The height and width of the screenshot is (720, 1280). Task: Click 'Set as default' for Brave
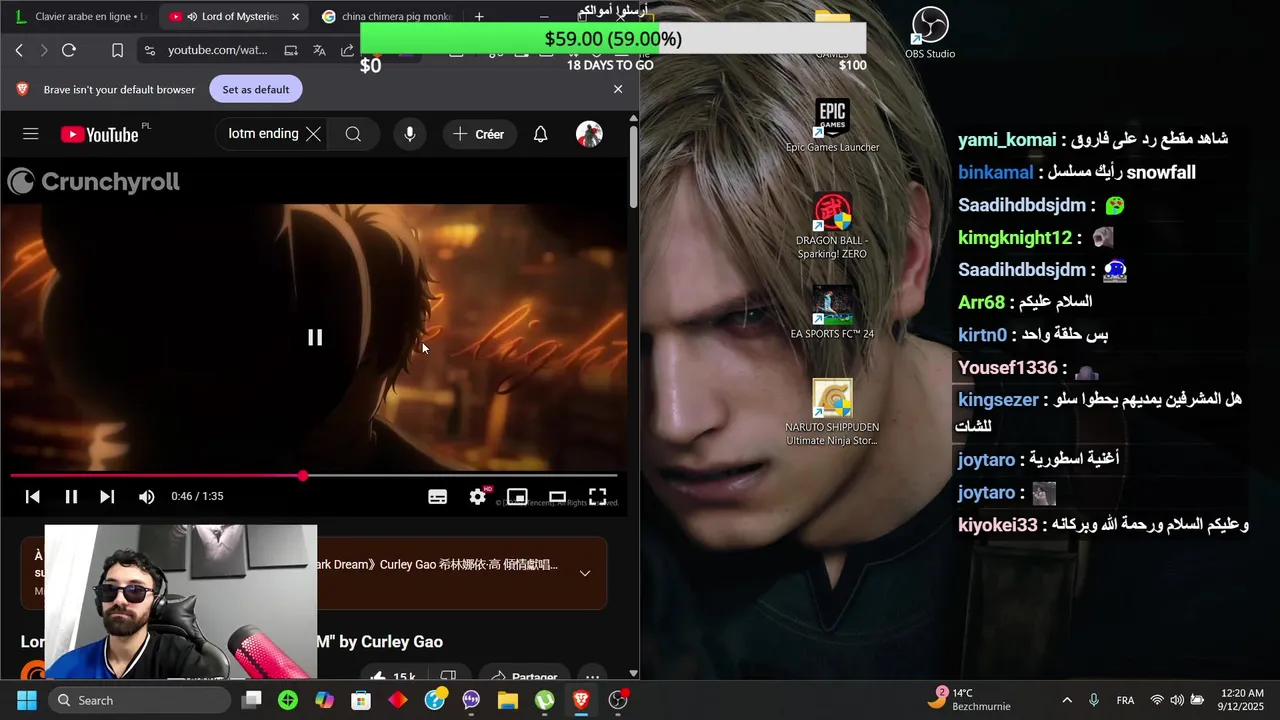(256, 89)
